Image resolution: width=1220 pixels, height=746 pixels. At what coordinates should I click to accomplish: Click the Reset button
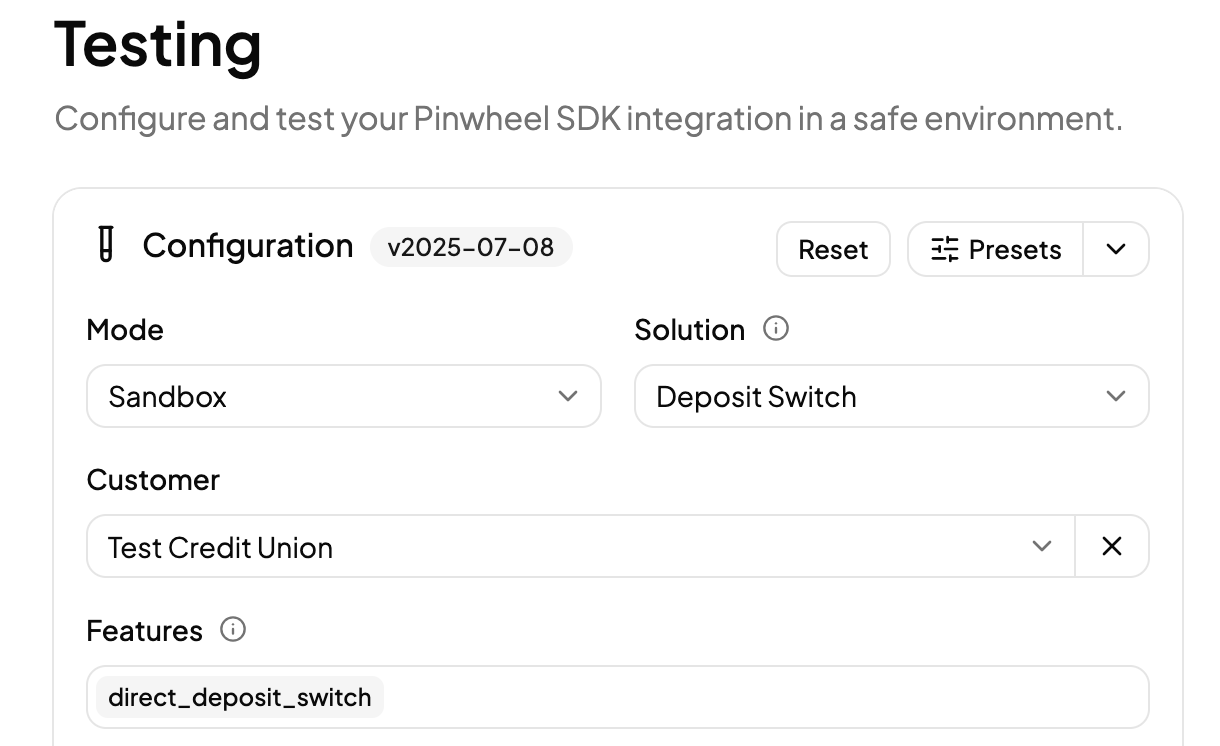pos(833,249)
